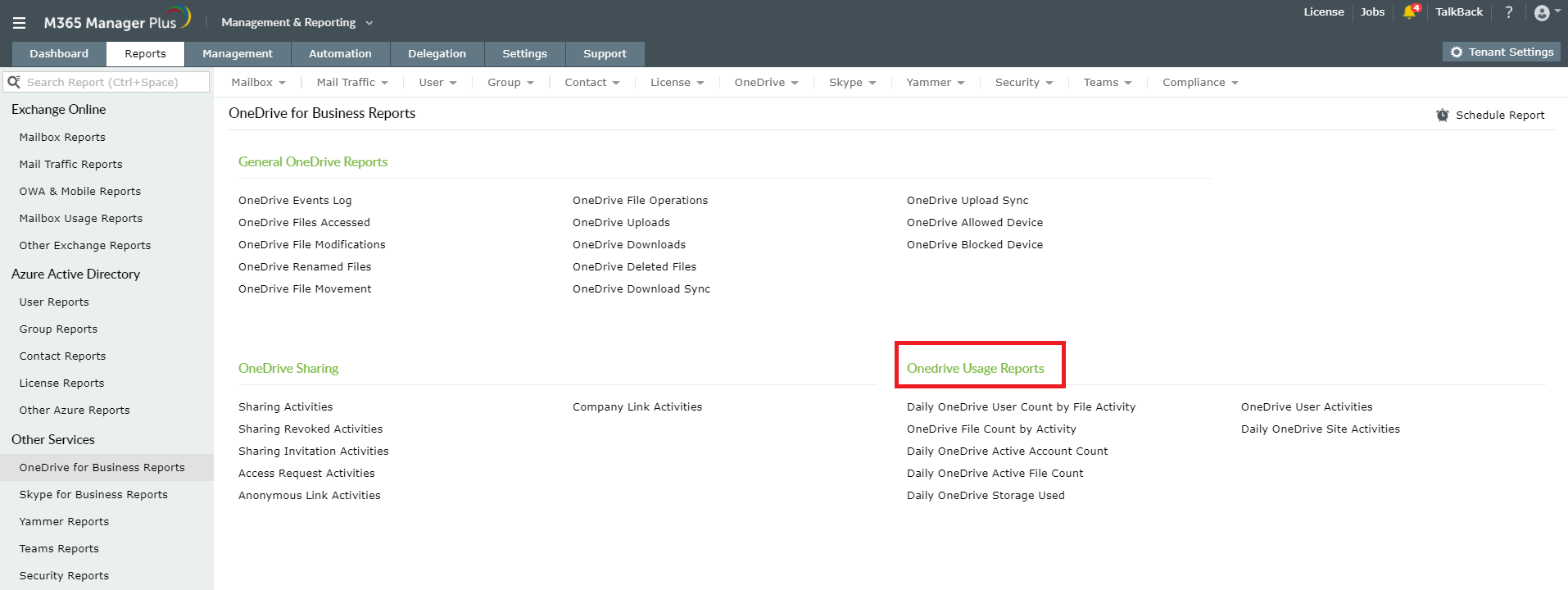
Task: Expand the Teams reports dropdown
Action: (1108, 83)
